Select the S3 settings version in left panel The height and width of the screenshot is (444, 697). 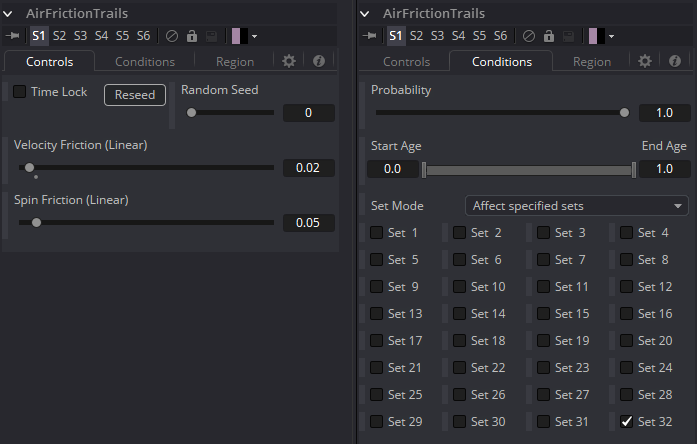(80, 36)
